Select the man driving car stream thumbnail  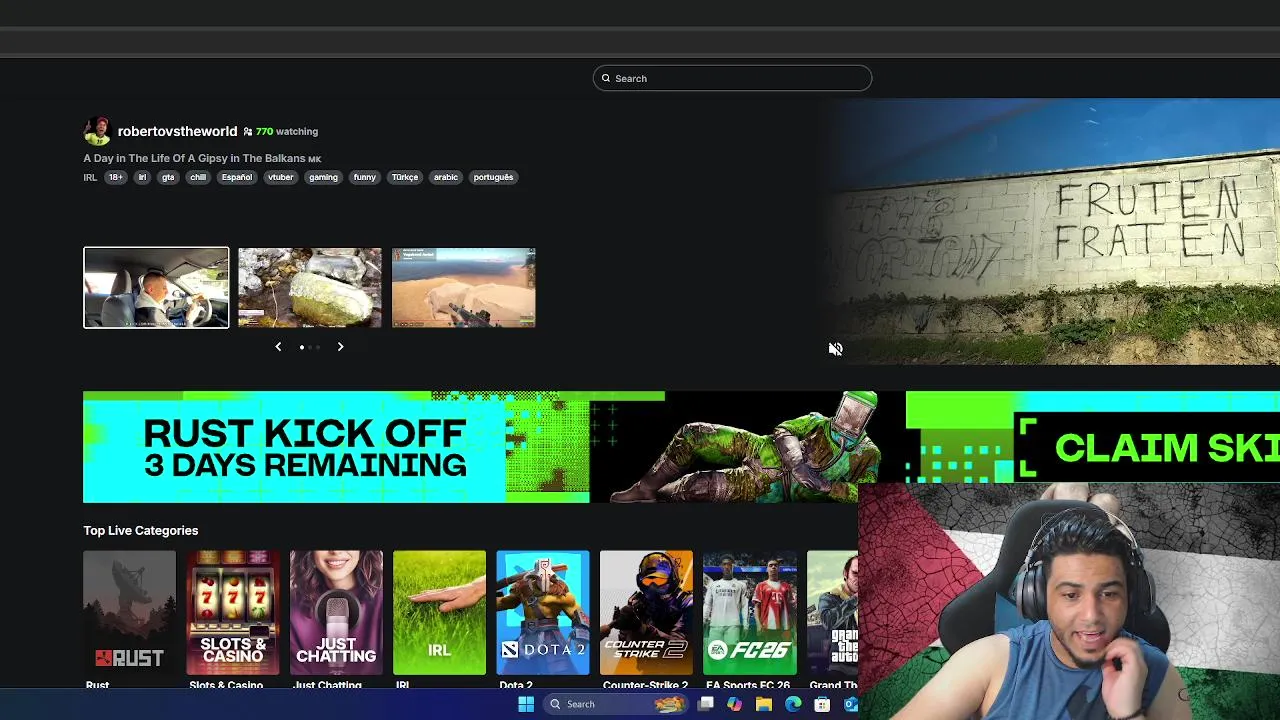point(156,287)
